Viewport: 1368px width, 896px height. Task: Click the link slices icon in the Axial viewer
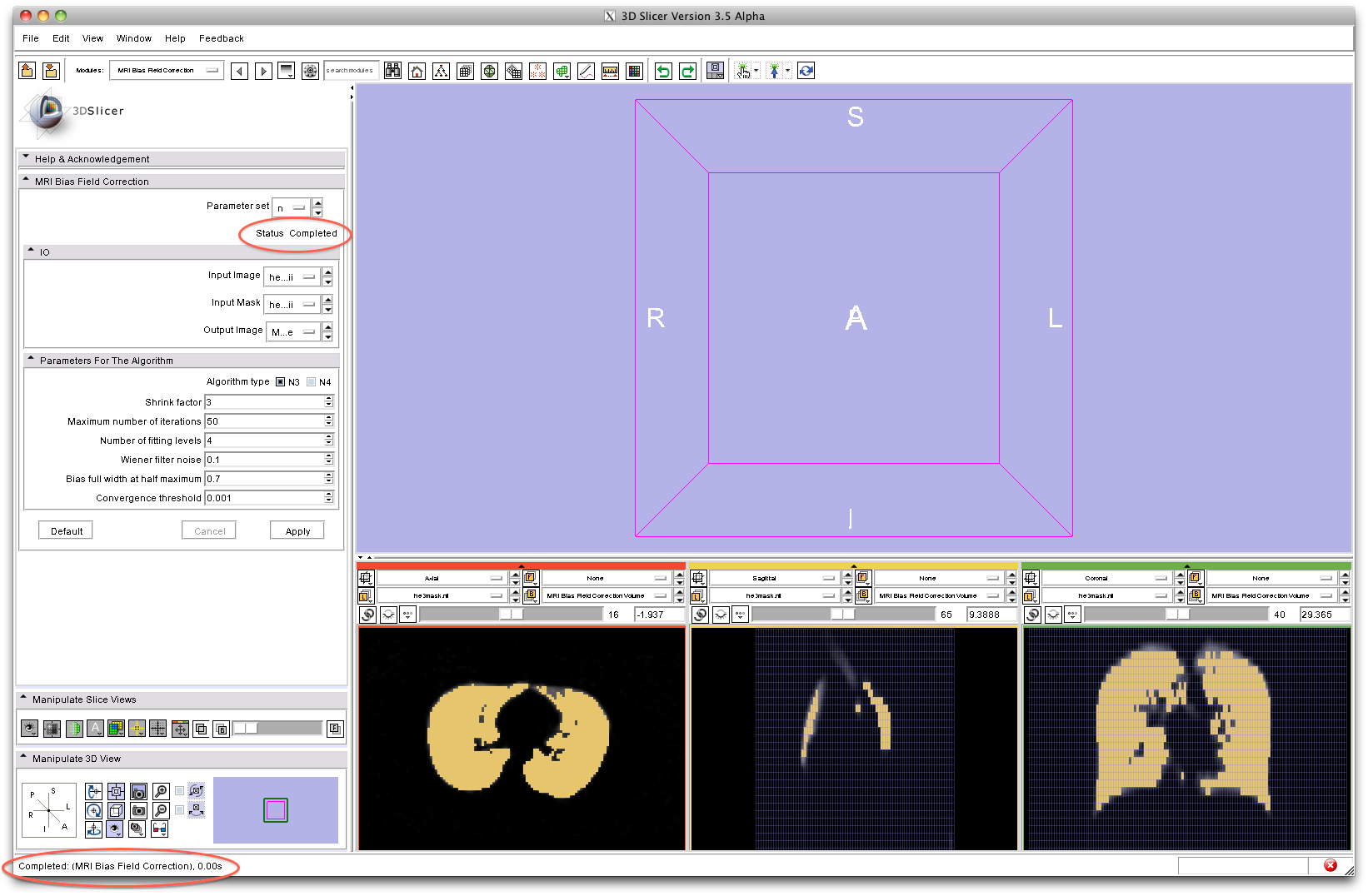click(x=367, y=615)
